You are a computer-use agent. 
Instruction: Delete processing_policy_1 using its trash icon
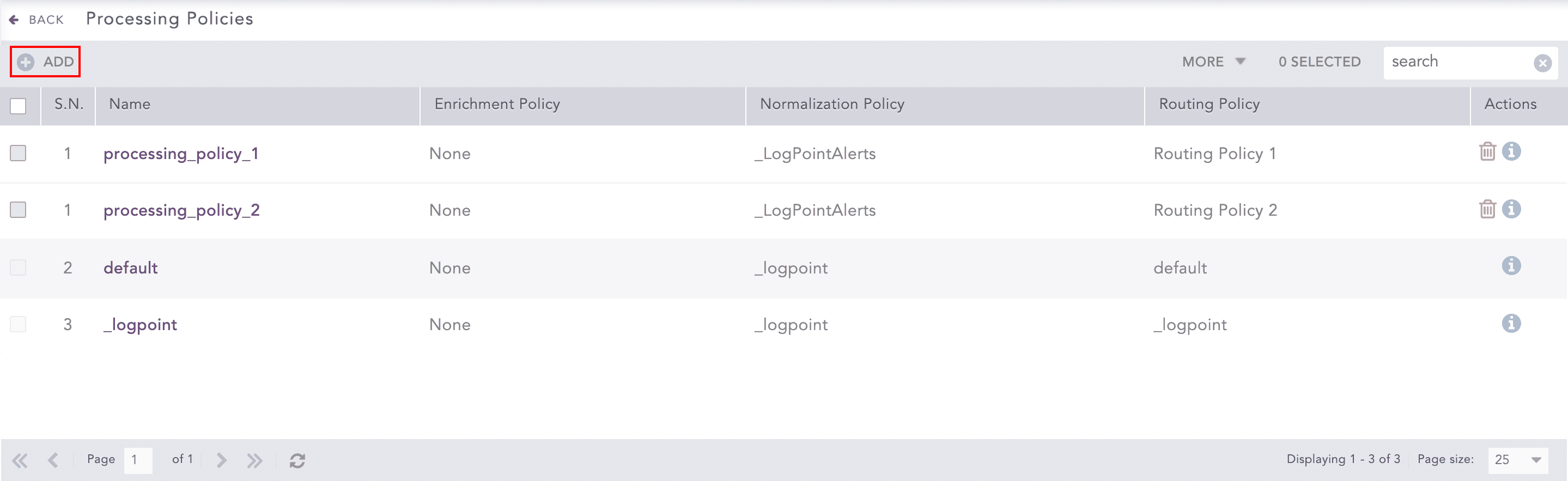[1487, 151]
